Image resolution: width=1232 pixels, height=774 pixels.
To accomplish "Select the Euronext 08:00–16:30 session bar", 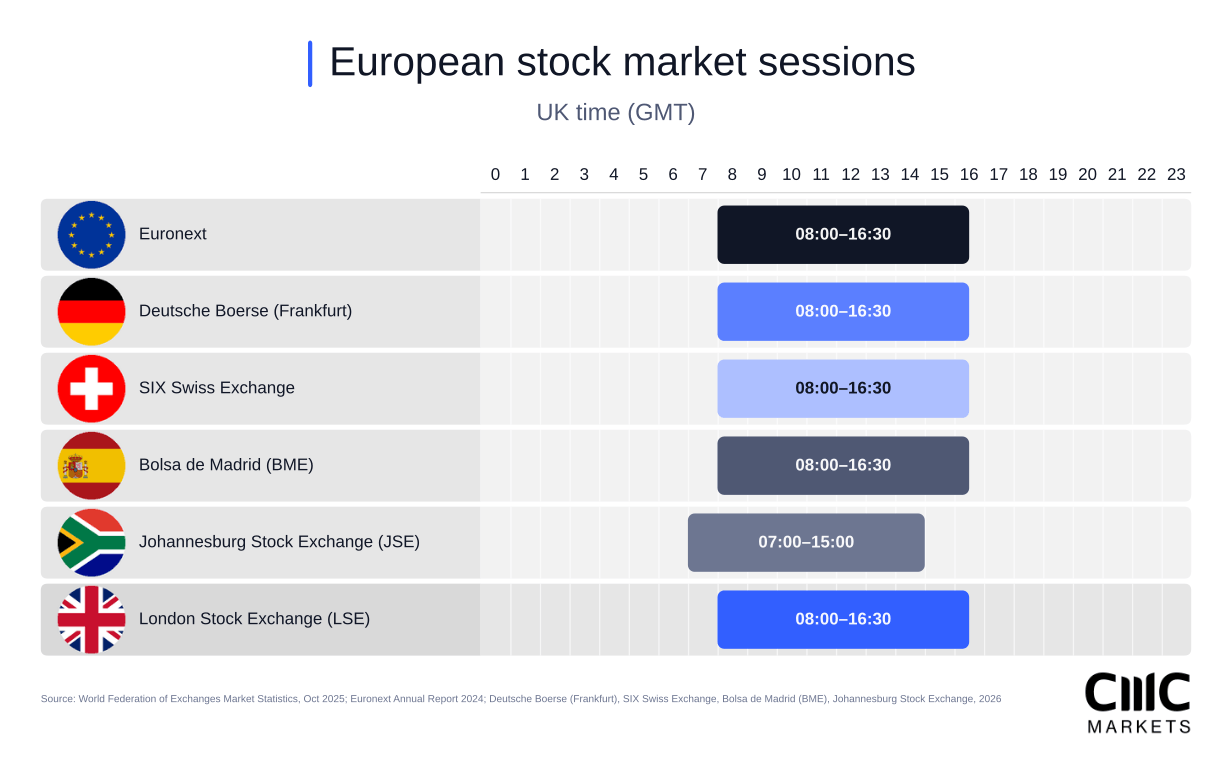I will pos(843,234).
